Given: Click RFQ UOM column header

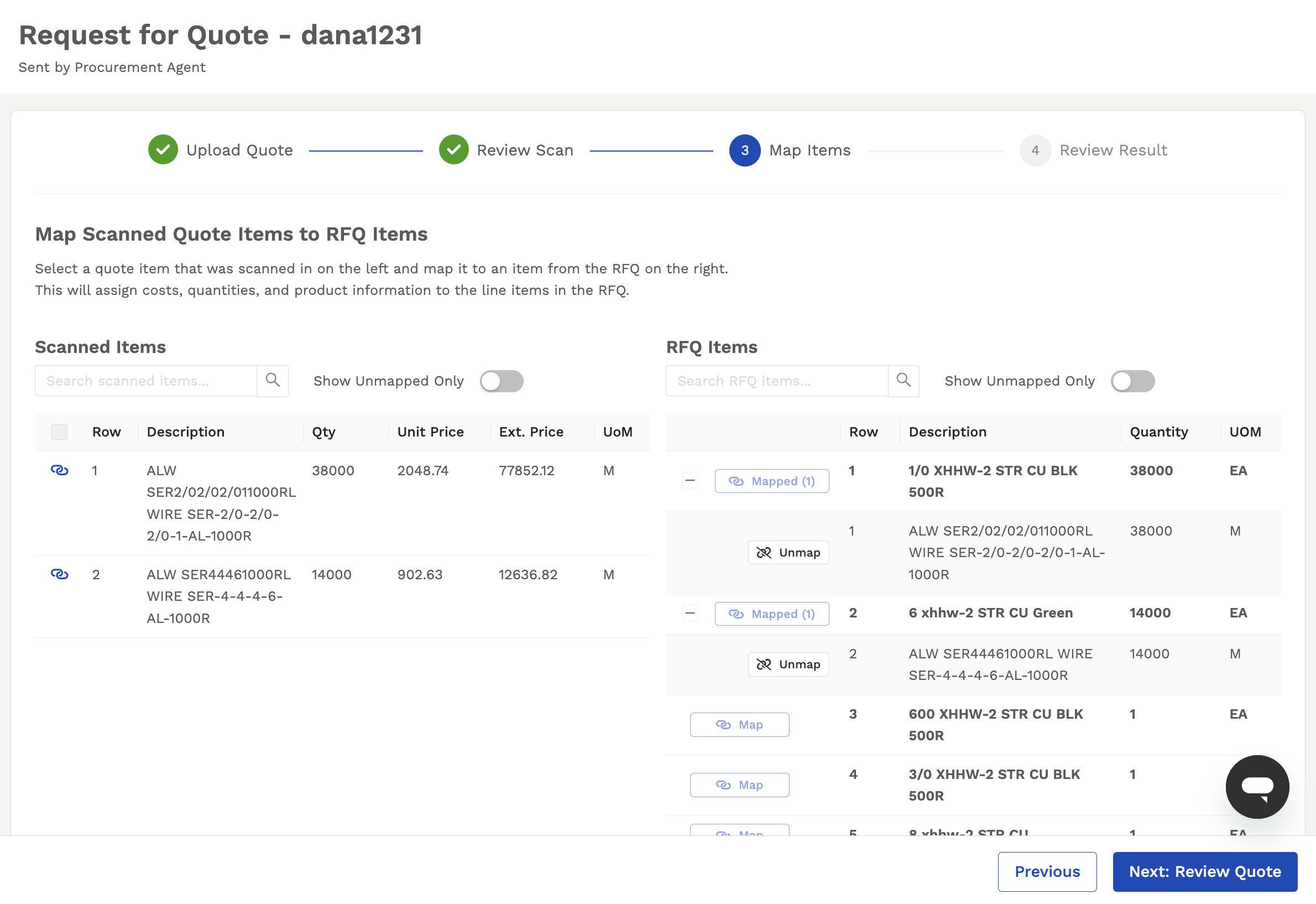Looking at the screenshot, I should 1245,432.
